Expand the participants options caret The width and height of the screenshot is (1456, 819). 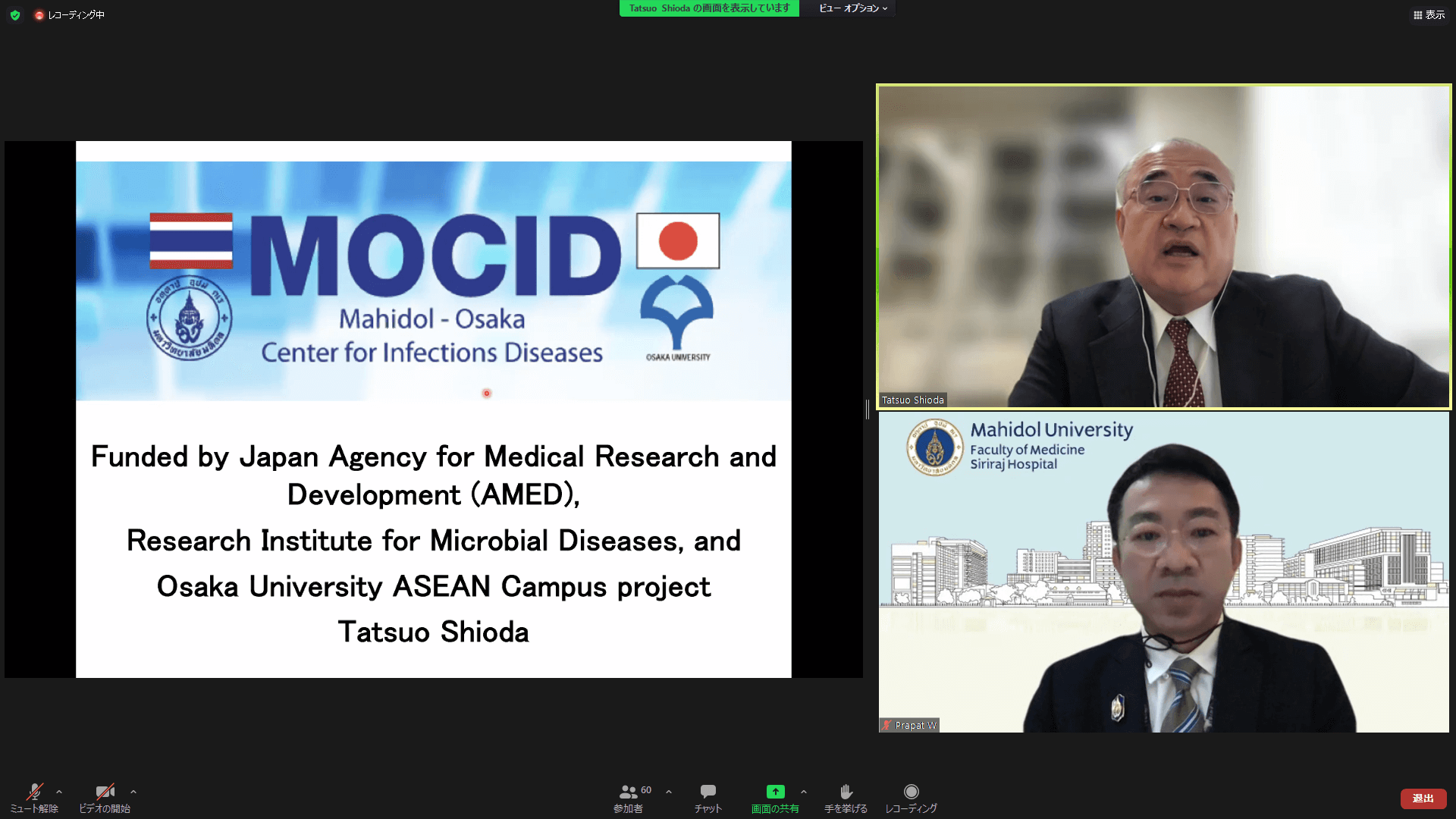point(669,792)
